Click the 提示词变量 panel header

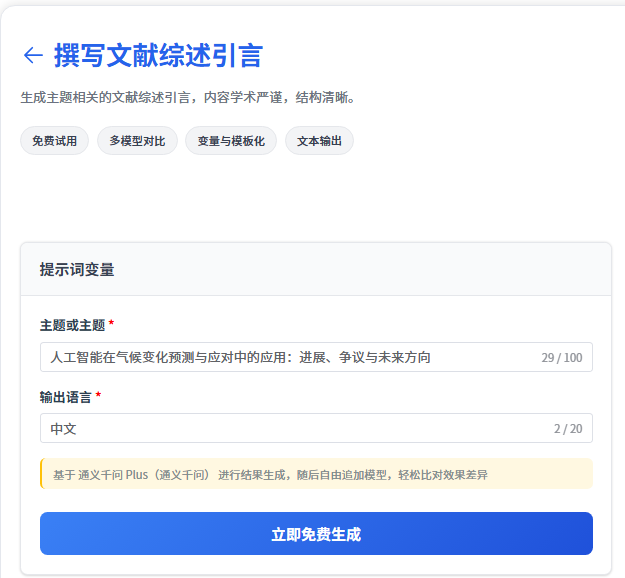point(77,270)
